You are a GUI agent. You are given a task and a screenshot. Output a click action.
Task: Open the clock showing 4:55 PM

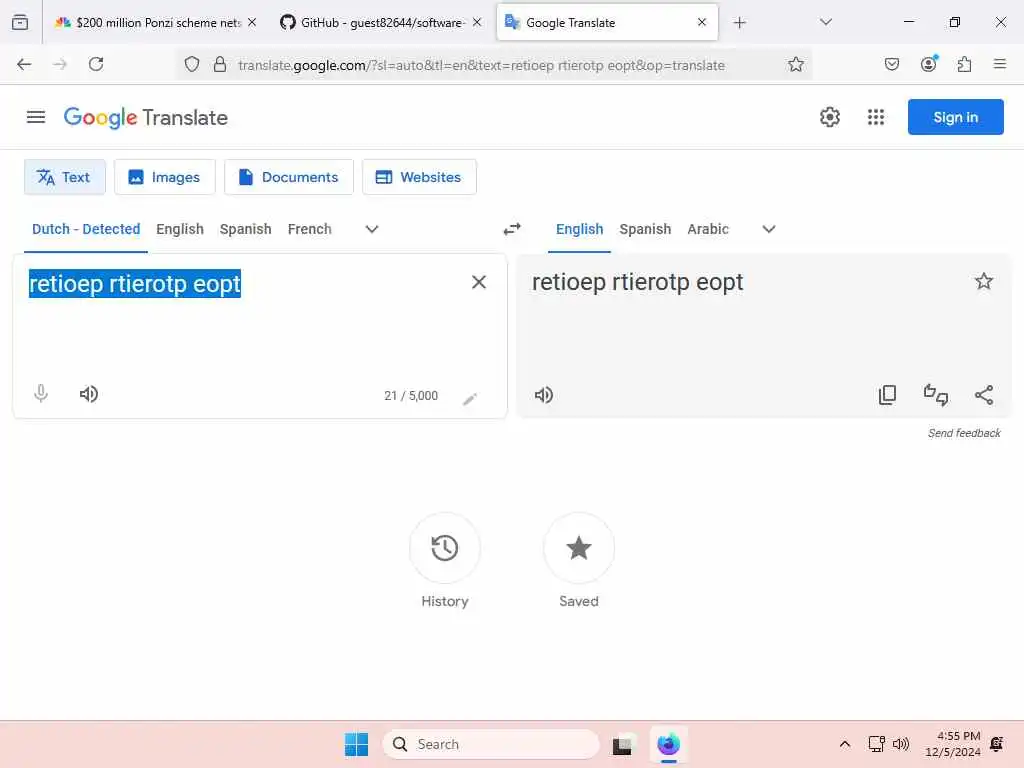(953, 744)
